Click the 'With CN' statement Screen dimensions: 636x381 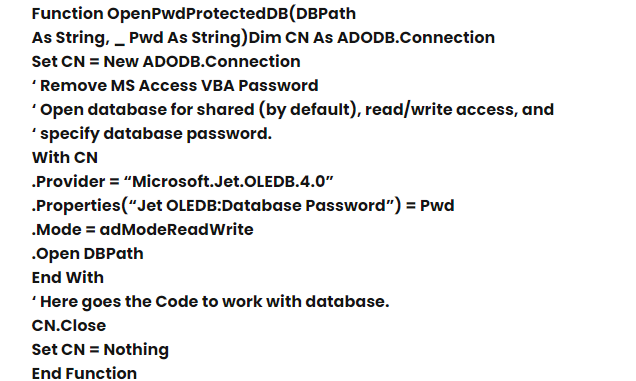tap(64, 157)
